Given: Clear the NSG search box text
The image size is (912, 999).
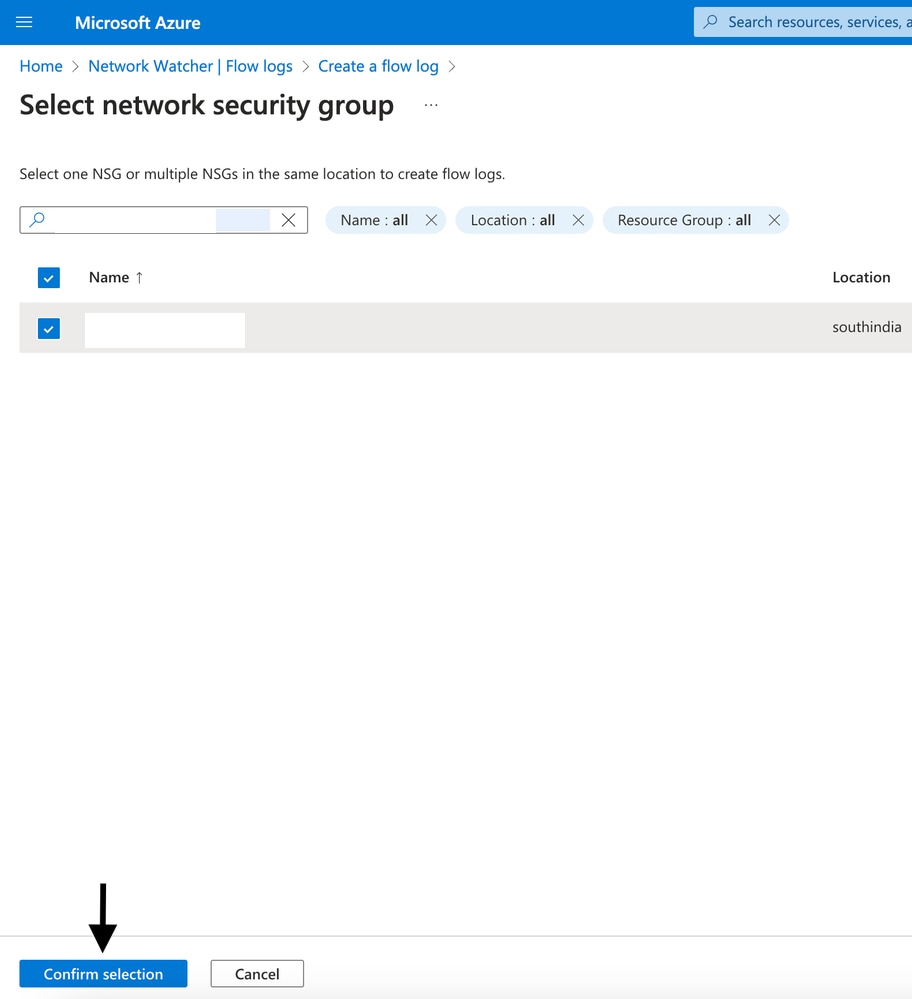Looking at the screenshot, I should point(288,220).
